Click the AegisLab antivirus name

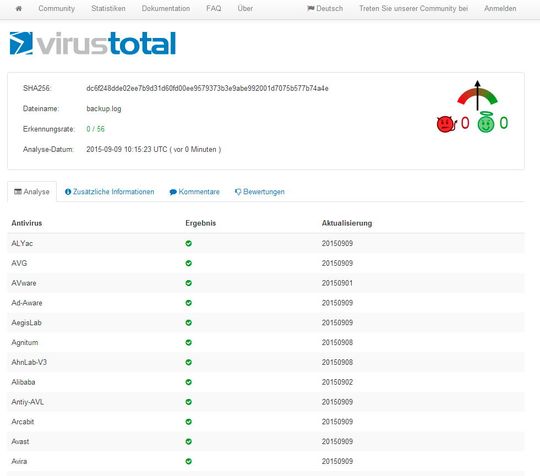click(x=26, y=323)
